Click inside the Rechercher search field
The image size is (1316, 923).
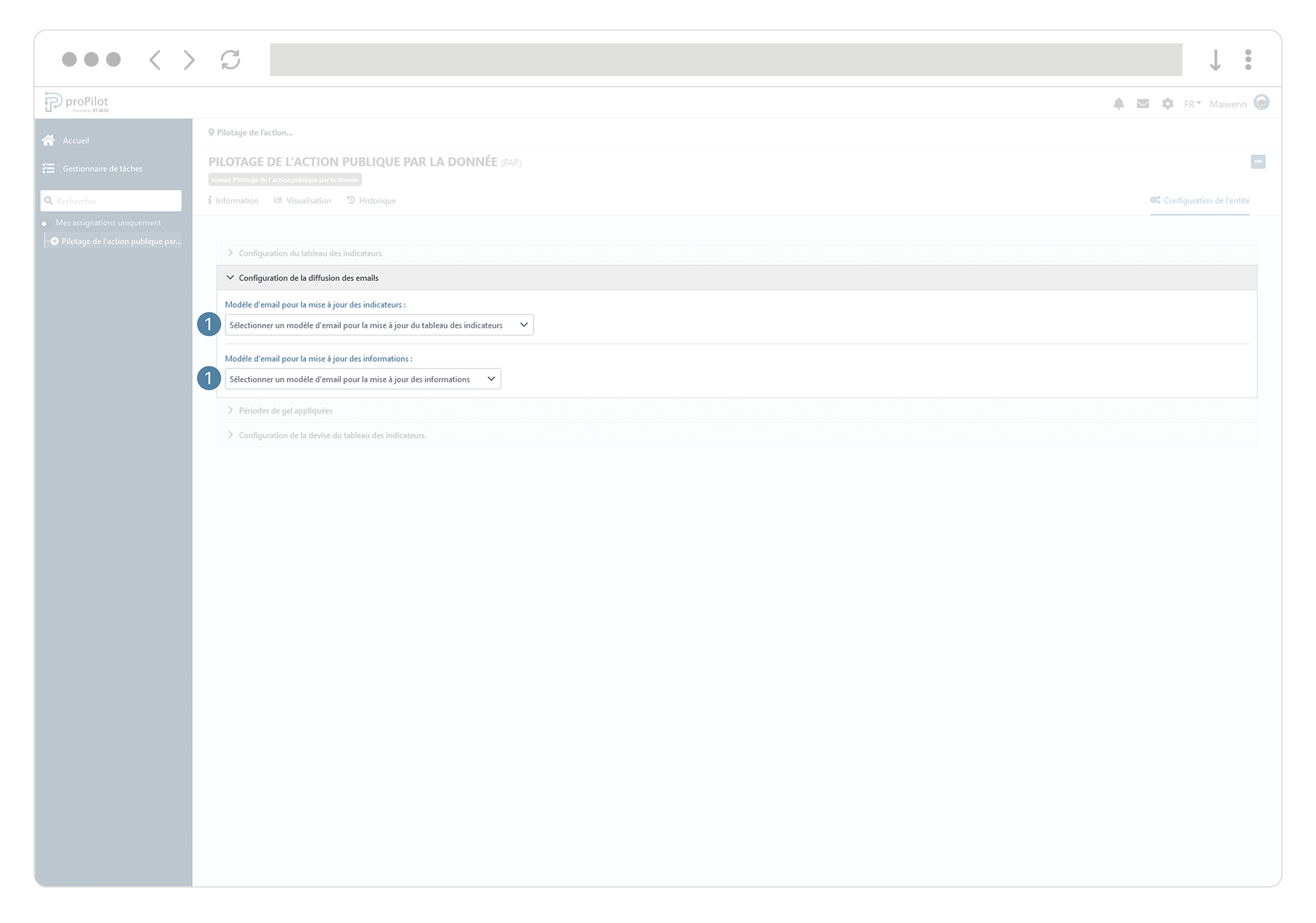click(111, 200)
